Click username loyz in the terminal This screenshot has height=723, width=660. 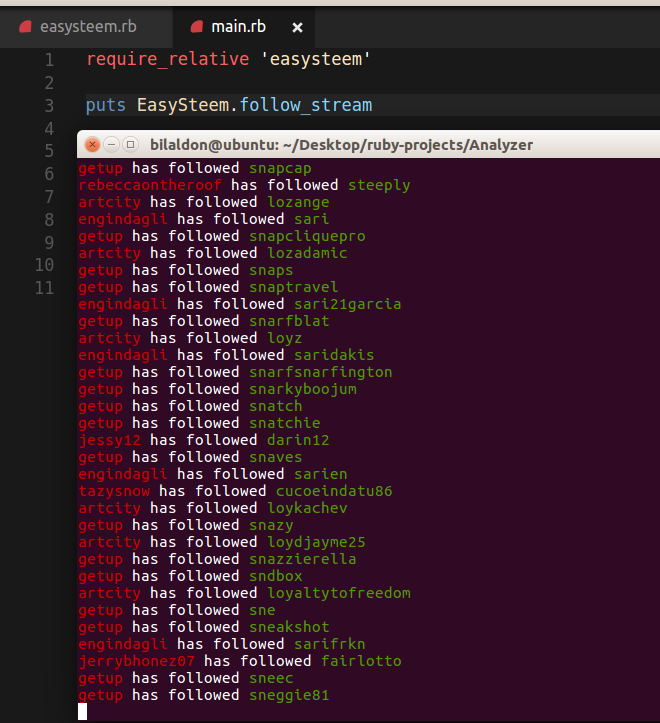point(285,338)
